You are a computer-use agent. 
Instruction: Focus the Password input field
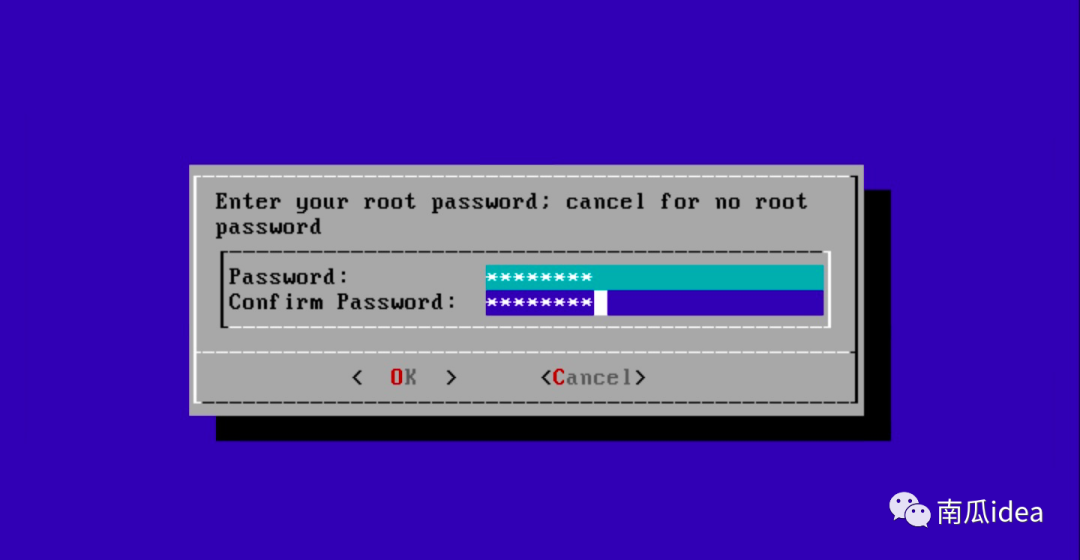click(x=654, y=277)
